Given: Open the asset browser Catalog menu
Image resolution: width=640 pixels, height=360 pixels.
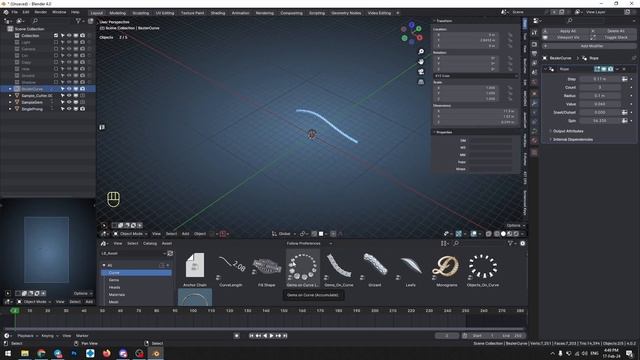Looking at the screenshot, I should (x=150, y=243).
